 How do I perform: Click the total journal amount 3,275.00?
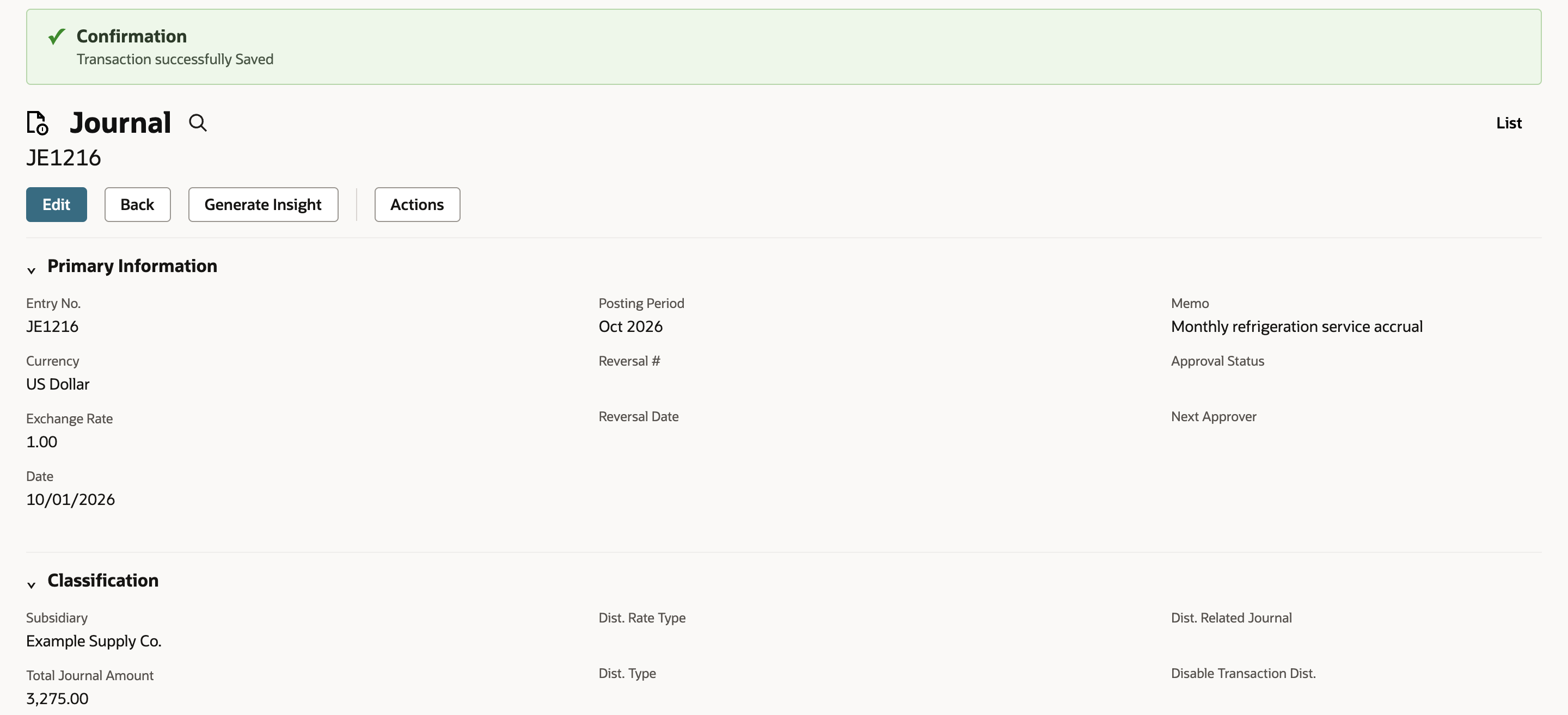pos(57,699)
